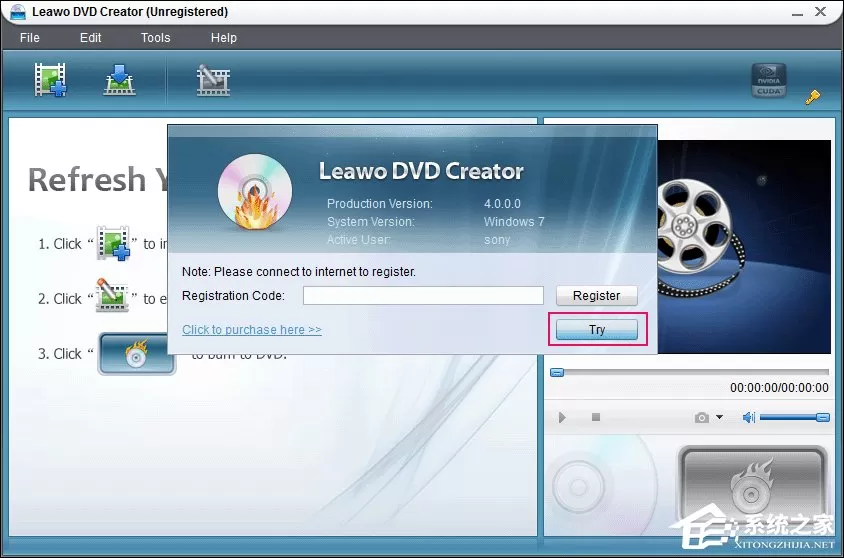Click the import download arrow toolbar icon
The image size is (844, 558).
coord(119,80)
